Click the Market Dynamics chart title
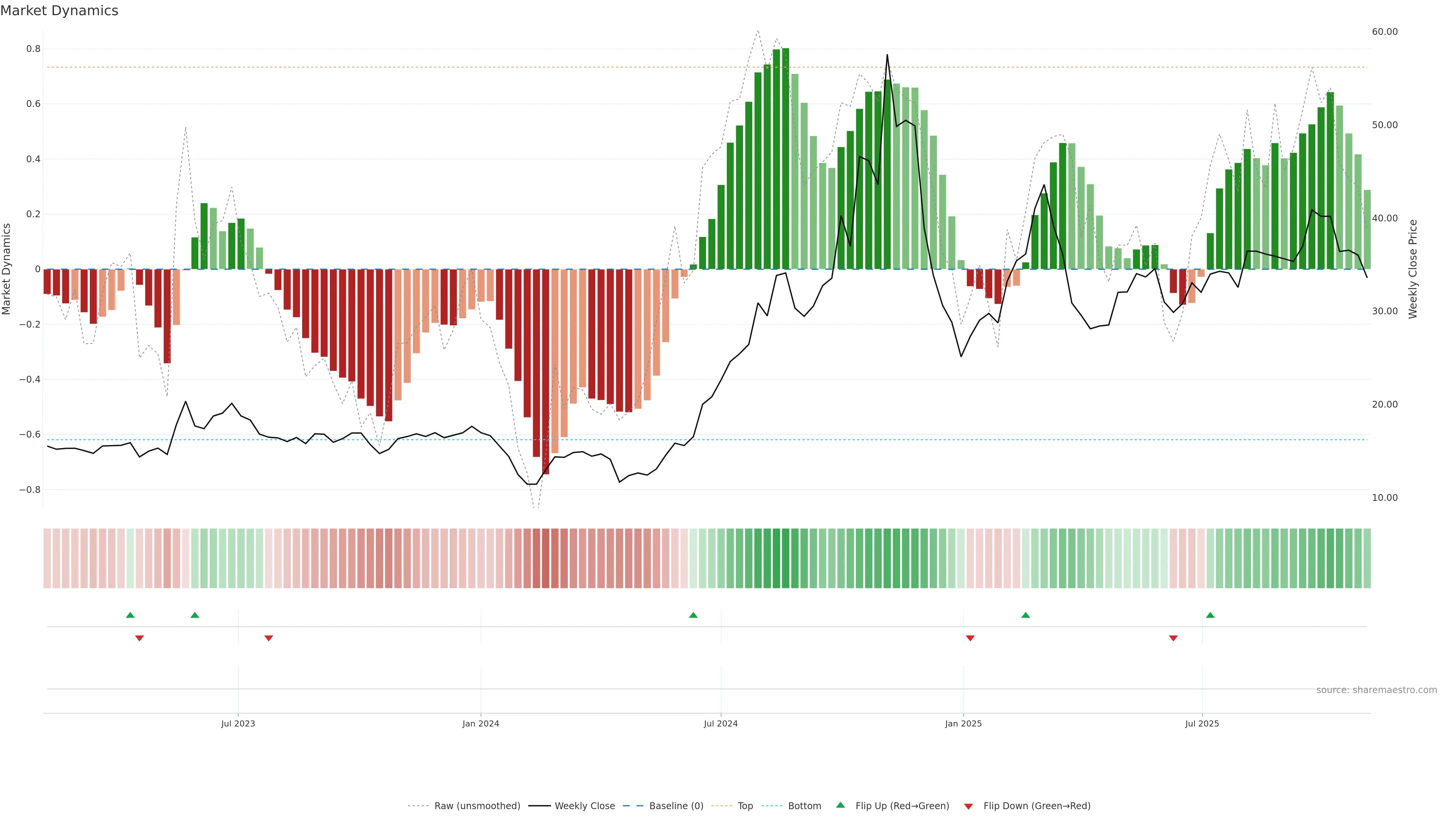This screenshot has height=819, width=1456. 60,11
